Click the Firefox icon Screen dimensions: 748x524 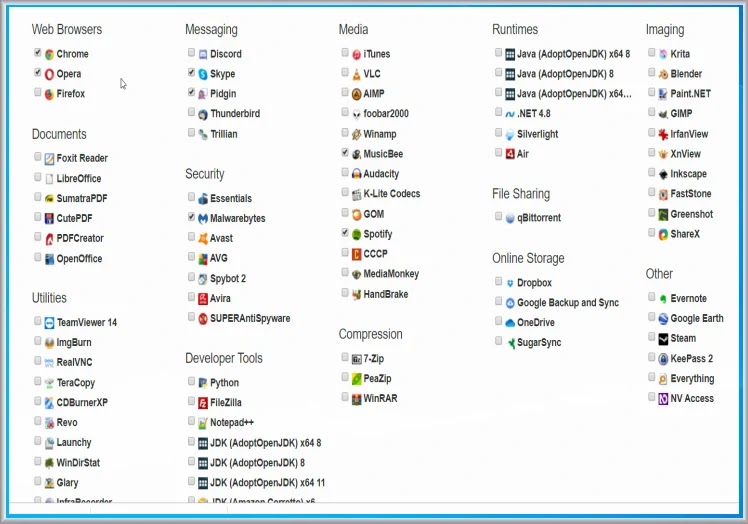point(49,94)
